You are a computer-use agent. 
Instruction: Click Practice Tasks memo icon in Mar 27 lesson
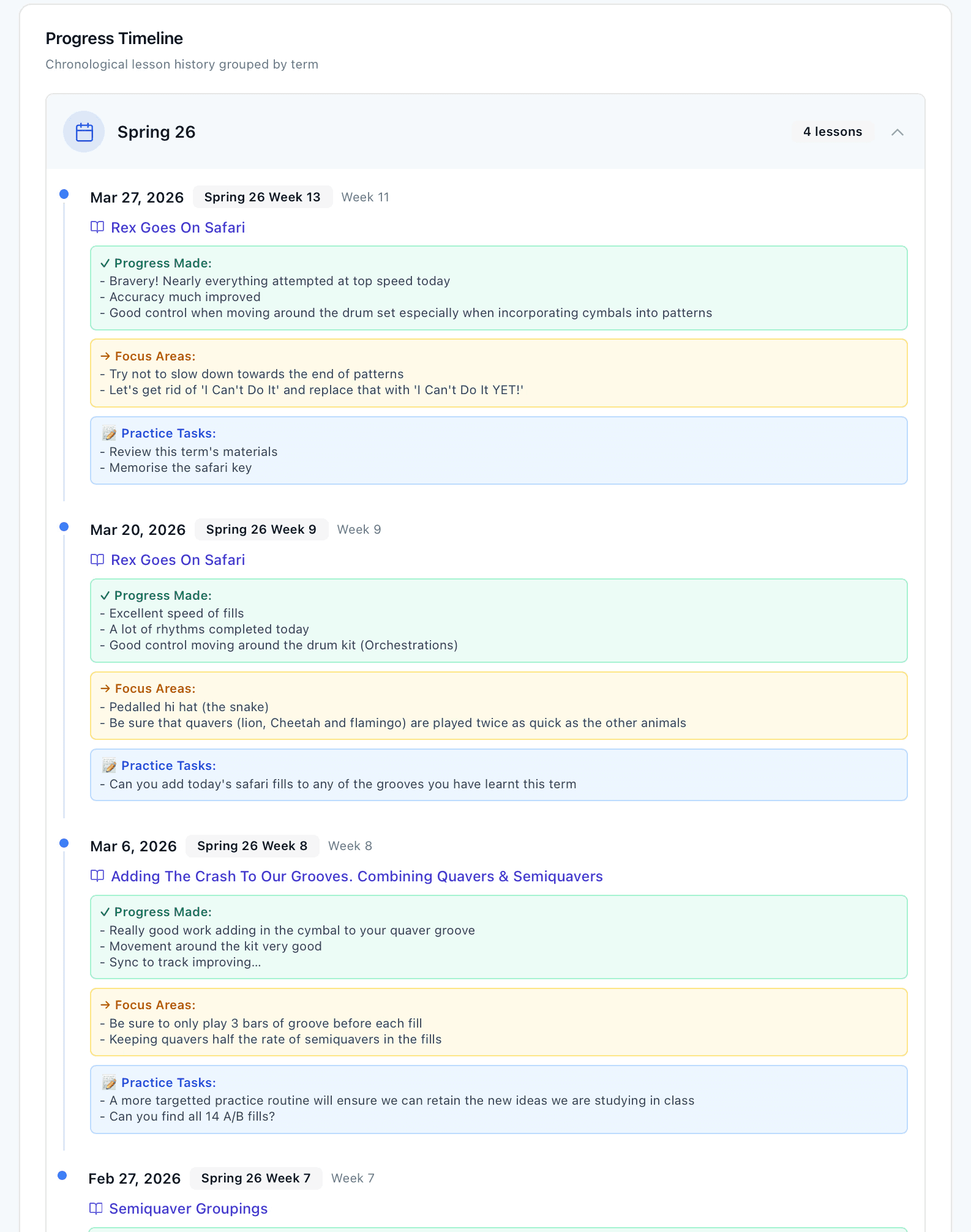click(109, 433)
